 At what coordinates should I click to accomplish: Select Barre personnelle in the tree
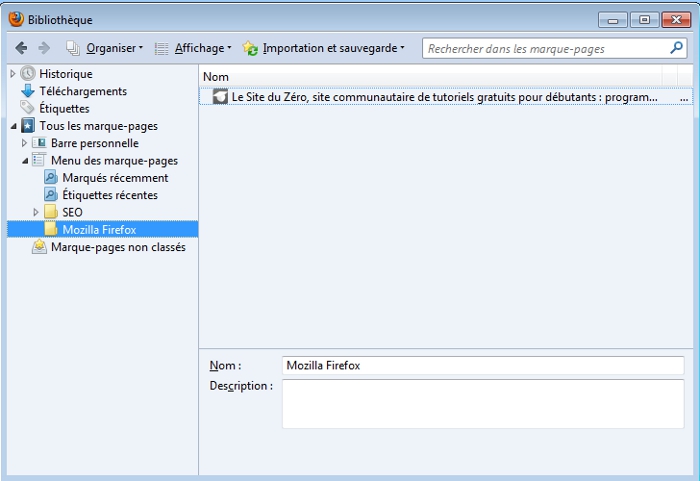[x=95, y=143]
